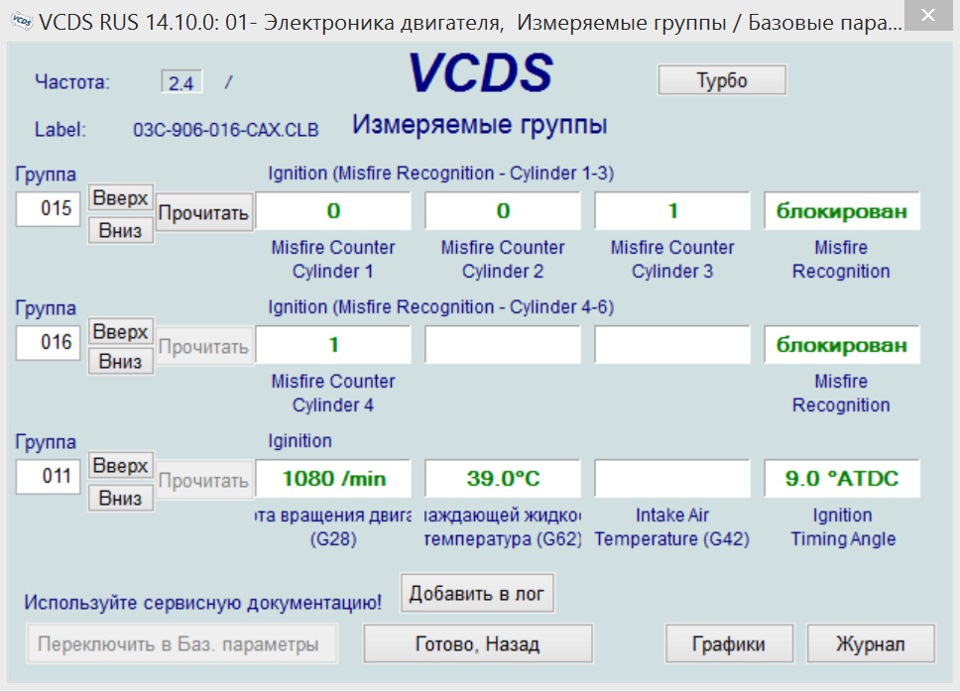Viewport: 960px width, 692px height.
Task: Click Вниз for group 015
Action: (x=121, y=230)
